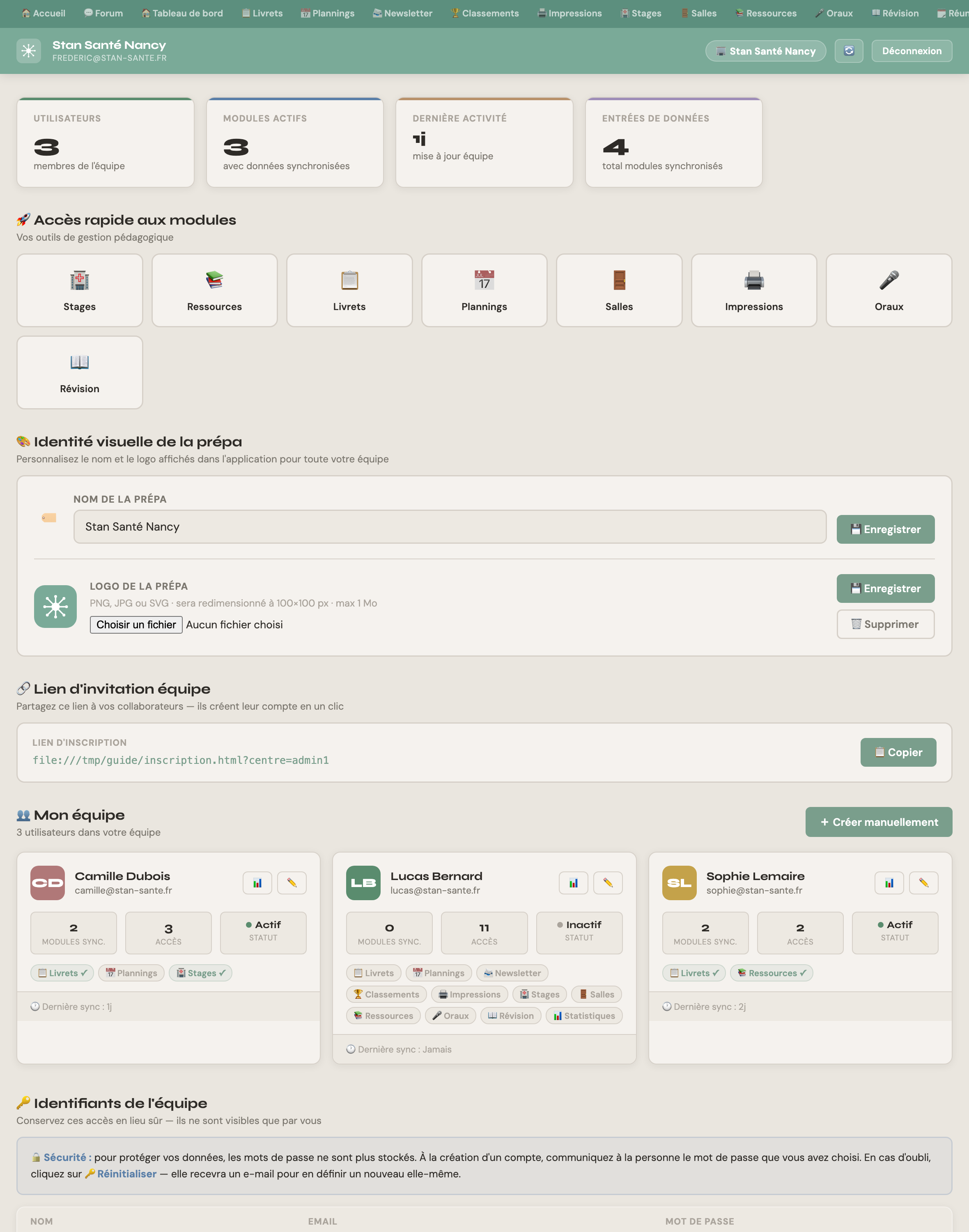Open Oraux in top navigation bar
This screenshot has width=969, height=1232.
tap(834, 13)
